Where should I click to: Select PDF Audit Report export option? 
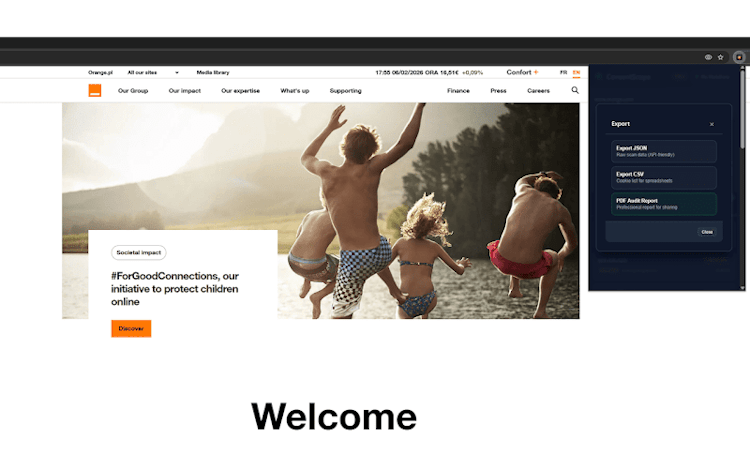(664, 203)
